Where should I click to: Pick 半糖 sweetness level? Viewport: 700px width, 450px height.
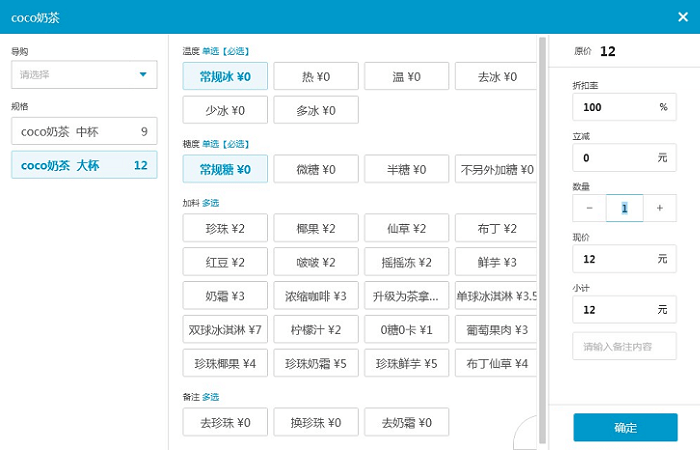pos(405,169)
